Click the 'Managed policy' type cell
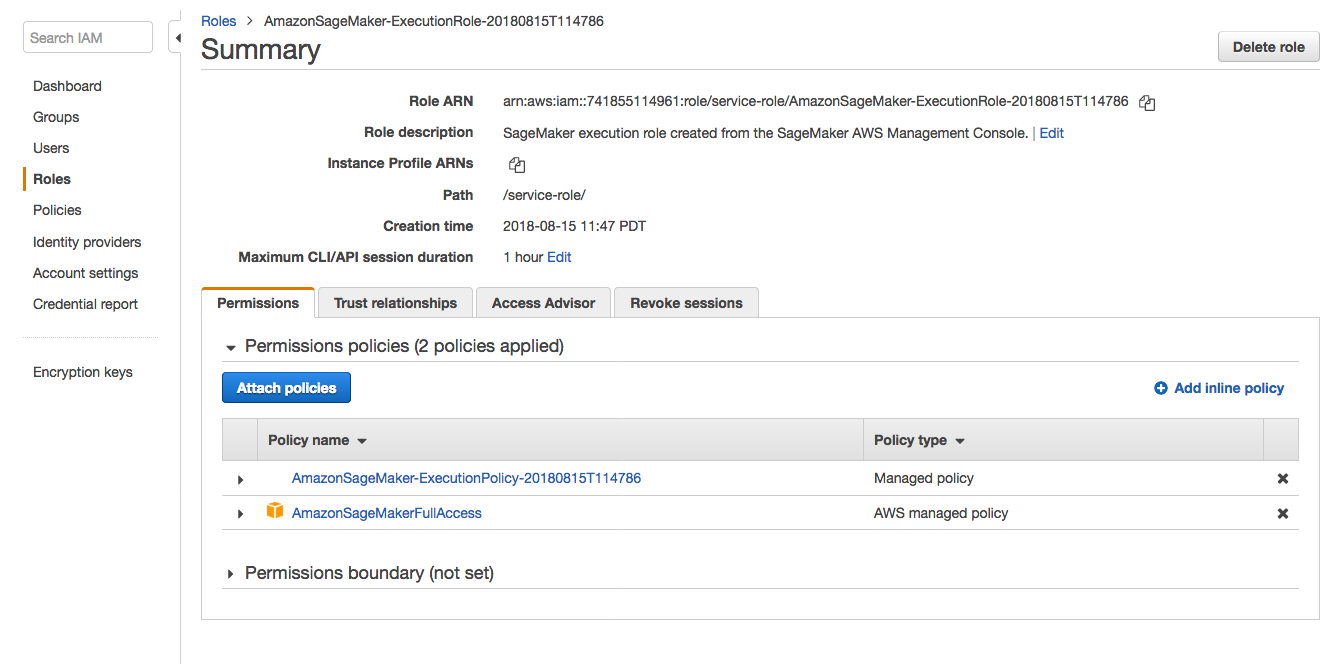Image resolution: width=1331 pixels, height=664 pixels. tap(924, 478)
